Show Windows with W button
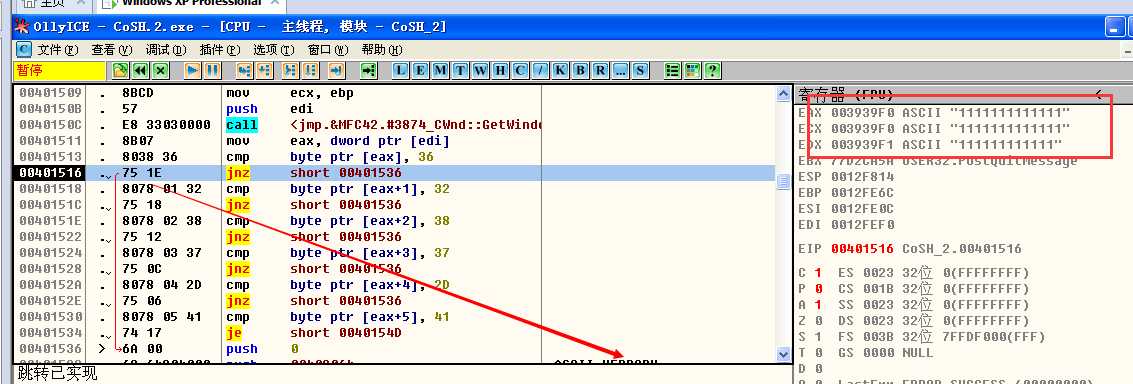This screenshot has width=1133, height=384. pyautogui.click(x=481, y=70)
